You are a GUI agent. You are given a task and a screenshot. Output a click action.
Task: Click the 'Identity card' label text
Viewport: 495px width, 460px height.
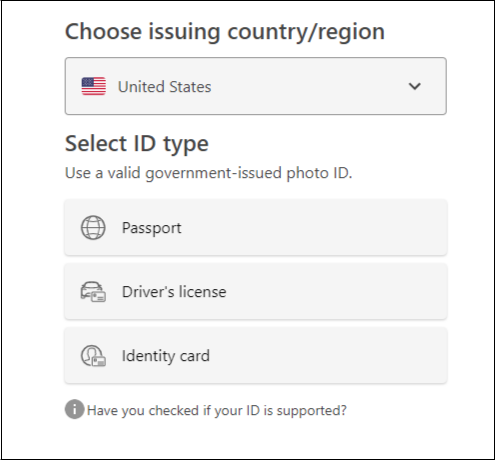(166, 356)
